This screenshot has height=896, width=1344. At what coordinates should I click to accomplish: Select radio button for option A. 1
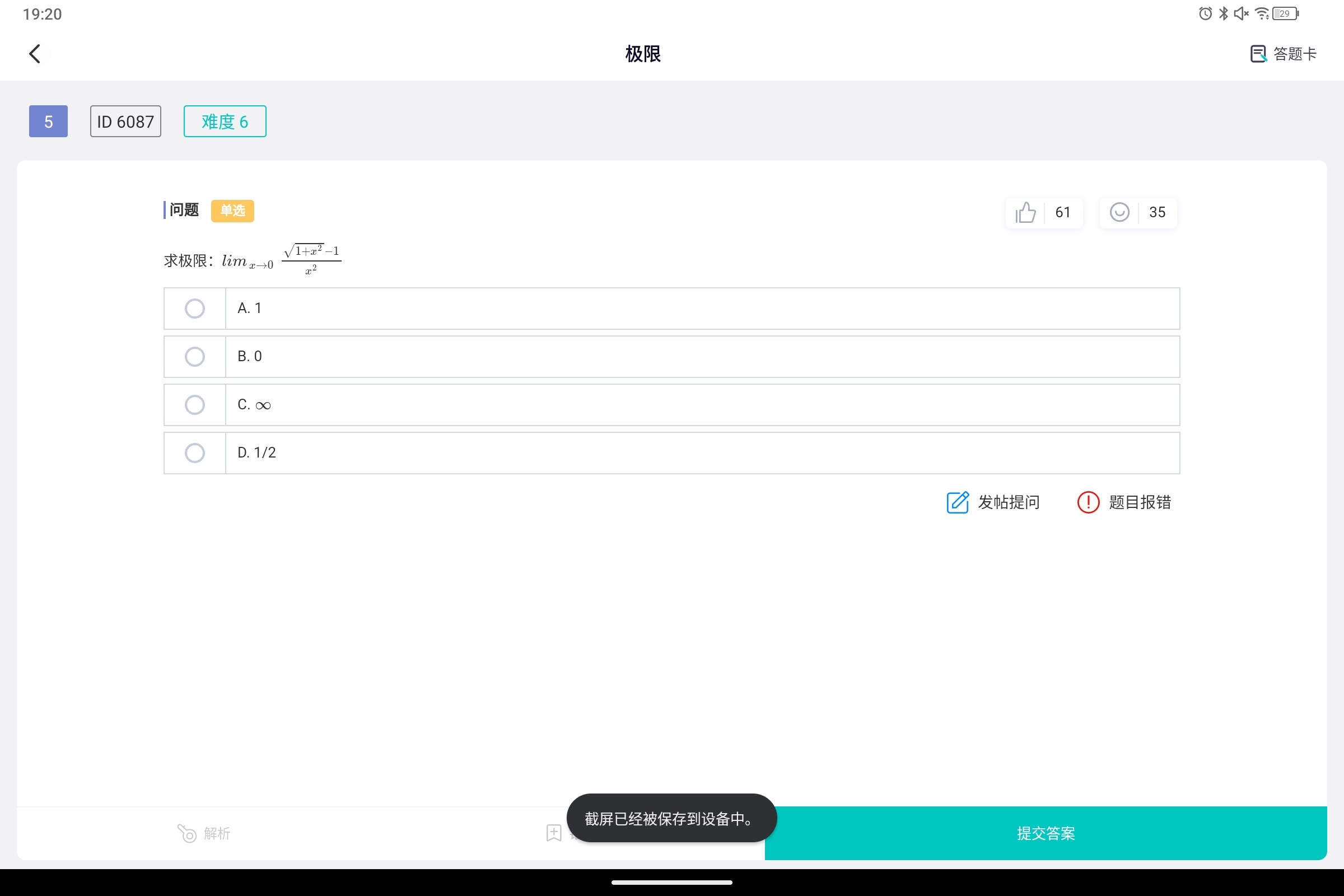click(x=195, y=309)
